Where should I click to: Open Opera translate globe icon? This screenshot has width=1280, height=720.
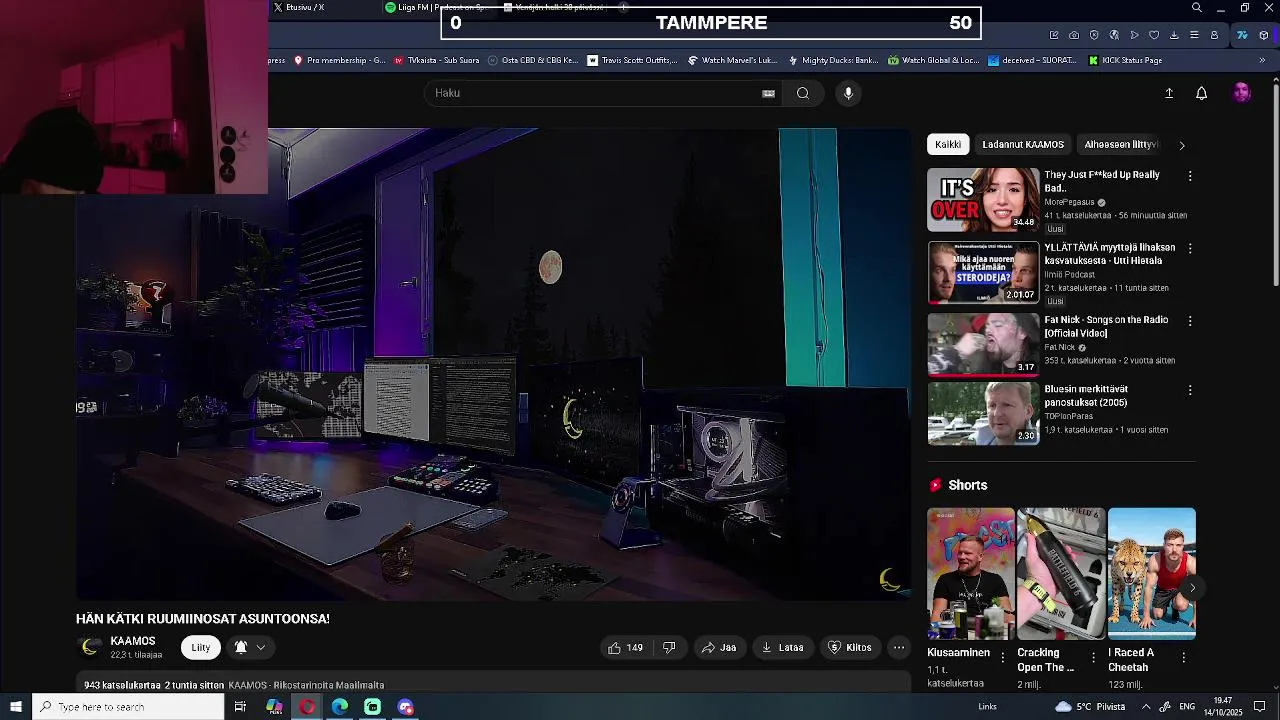point(1114,35)
